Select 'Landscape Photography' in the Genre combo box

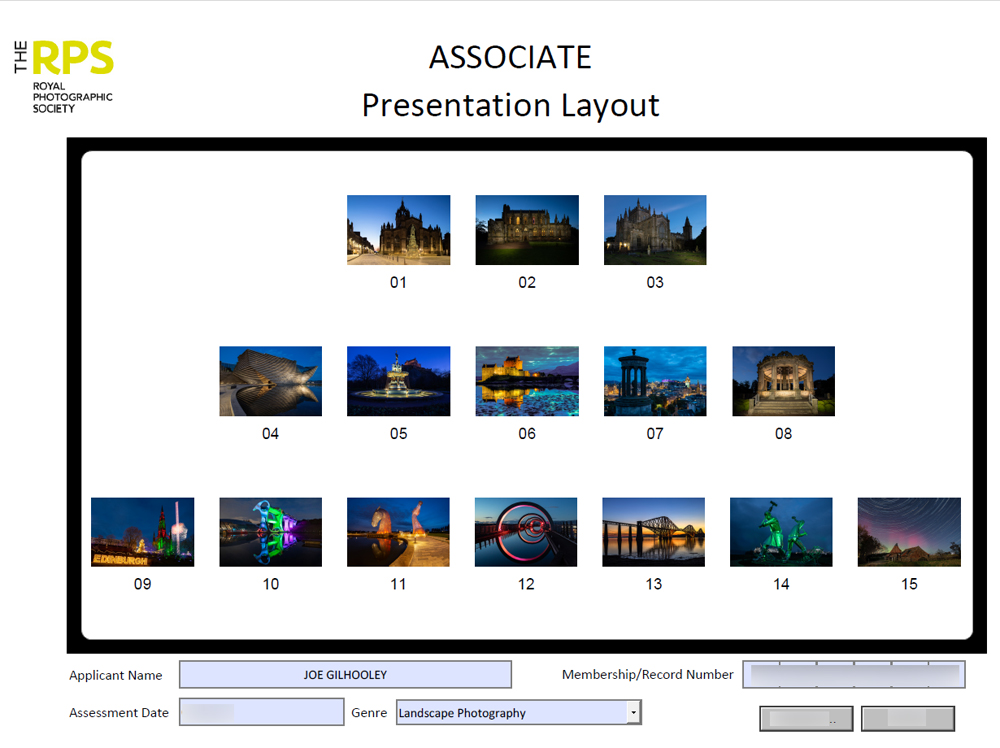pos(510,712)
